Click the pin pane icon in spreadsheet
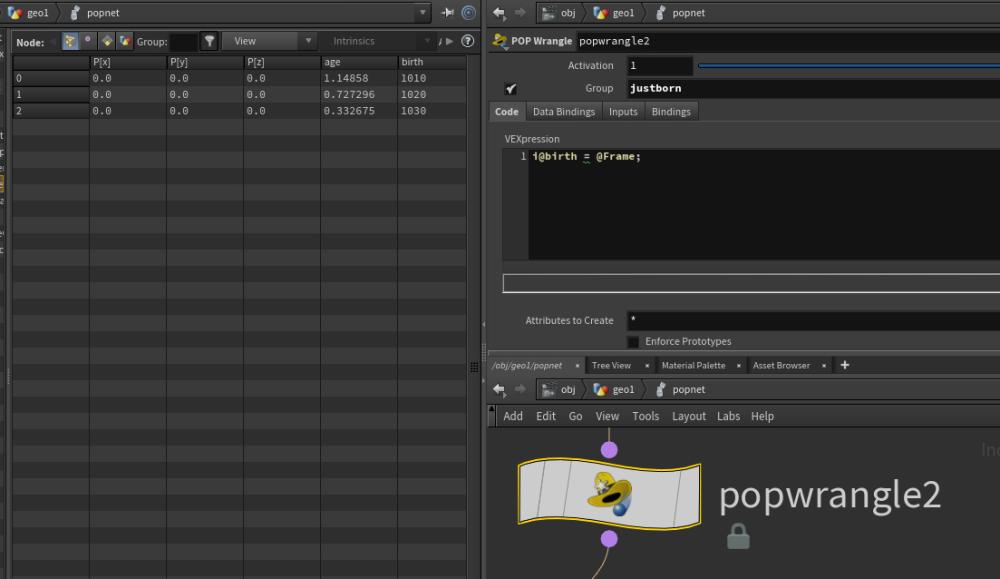The image size is (1000, 579). pos(447,13)
